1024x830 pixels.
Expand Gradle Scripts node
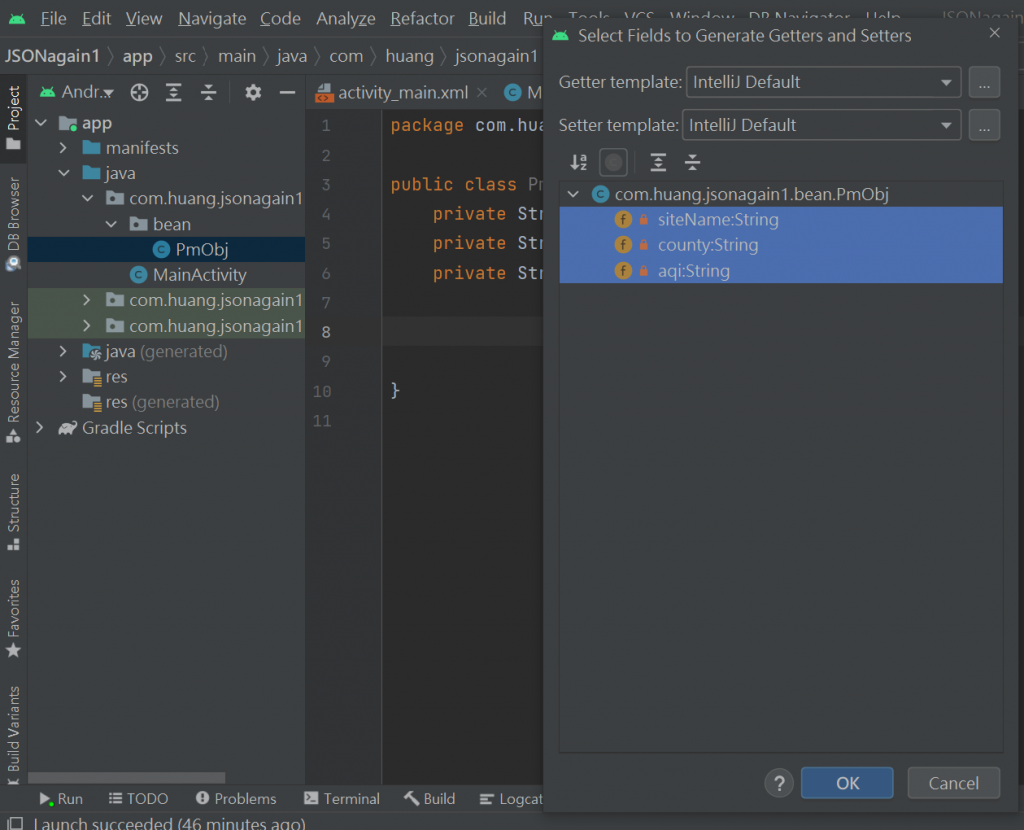[40, 428]
